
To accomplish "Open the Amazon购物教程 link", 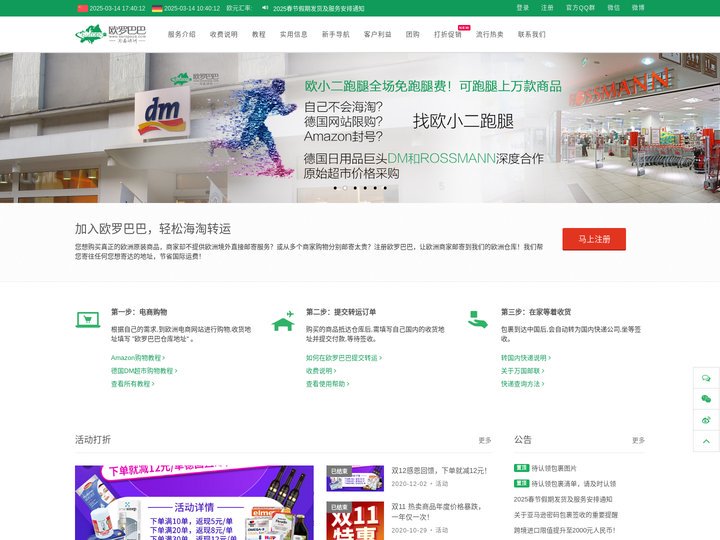I will pyautogui.click(x=138, y=358).
